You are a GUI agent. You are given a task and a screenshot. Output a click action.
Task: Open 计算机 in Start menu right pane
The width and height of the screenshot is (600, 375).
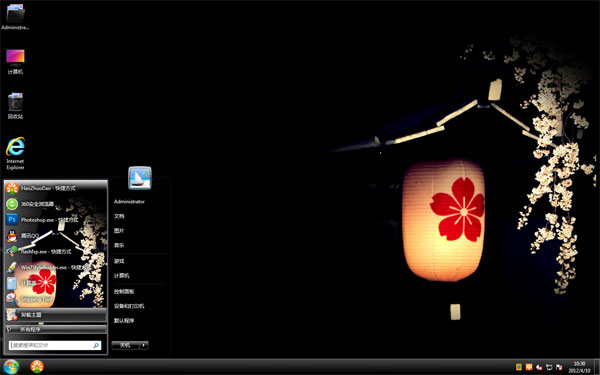[122, 276]
